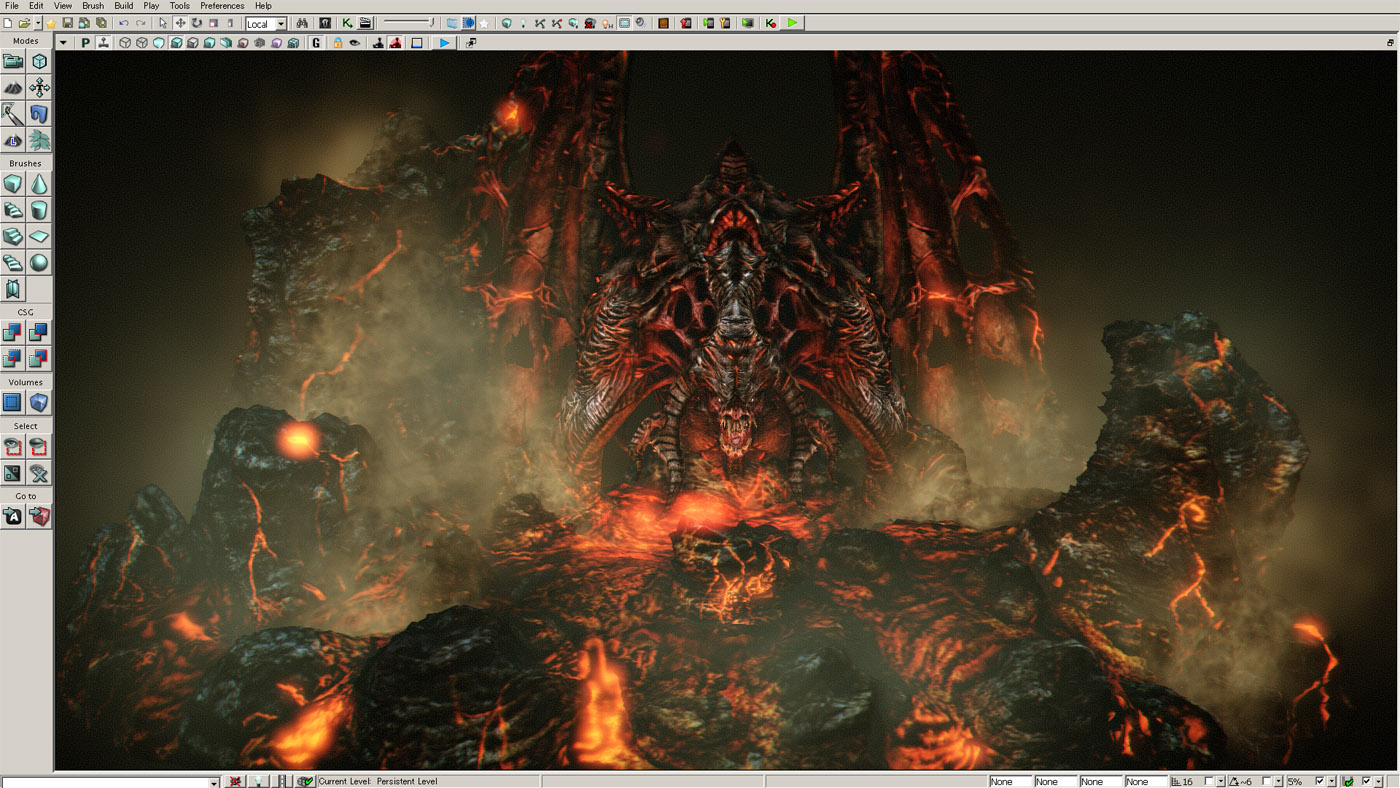1400x788 pixels.
Task: Start Play In Editor green arrow
Action: [x=792, y=23]
